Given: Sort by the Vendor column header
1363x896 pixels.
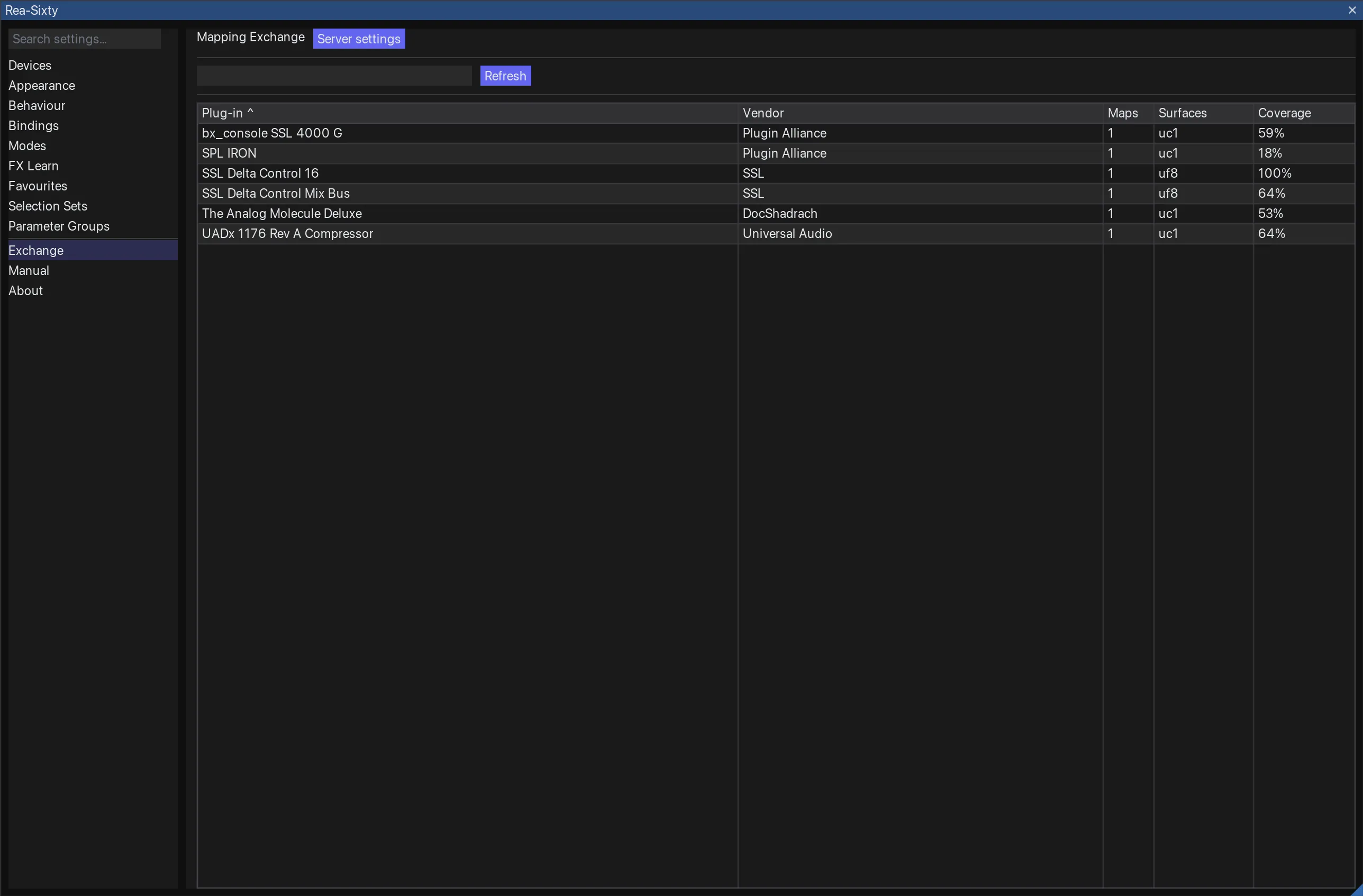Looking at the screenshot, I should click(x=920, y=113).
